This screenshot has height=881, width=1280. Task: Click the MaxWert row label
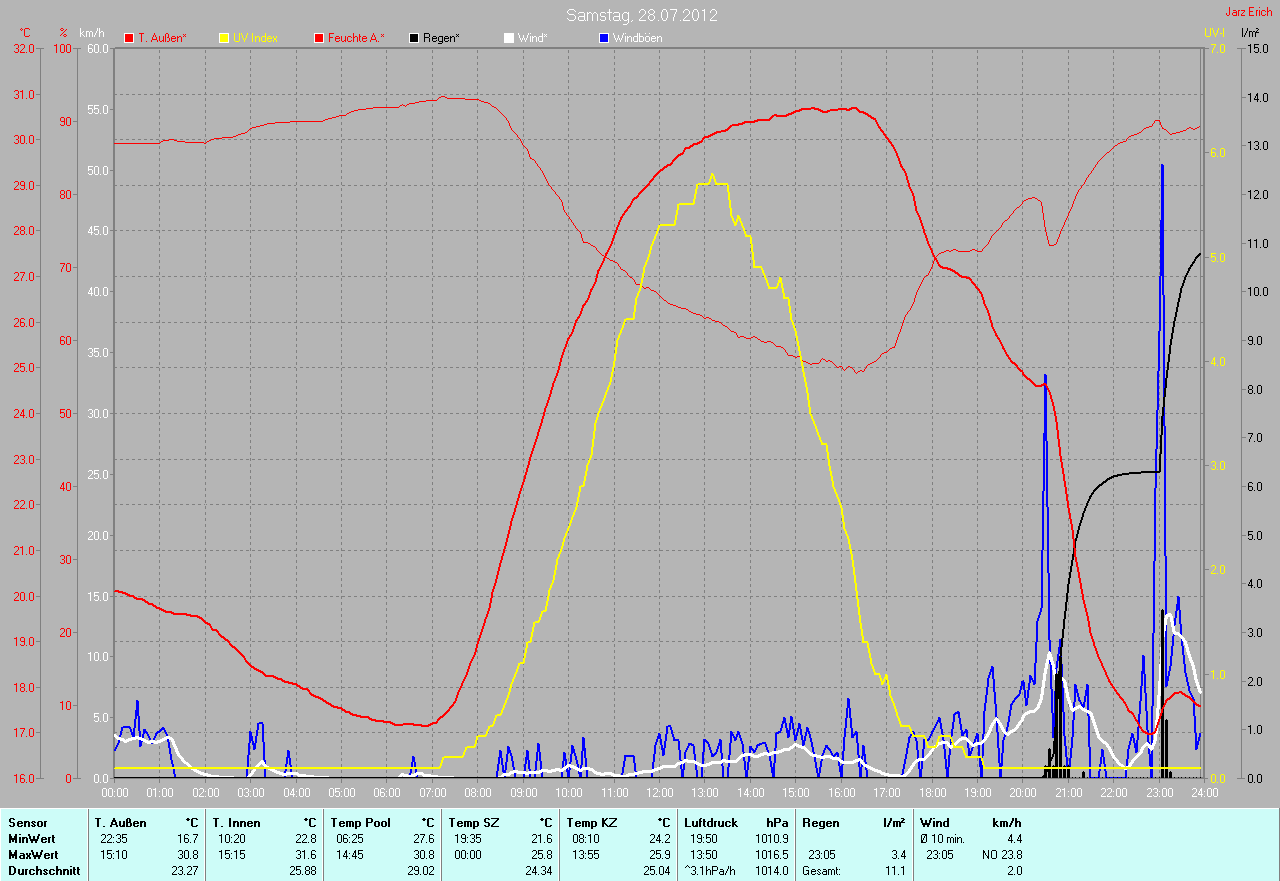[33, 855]
